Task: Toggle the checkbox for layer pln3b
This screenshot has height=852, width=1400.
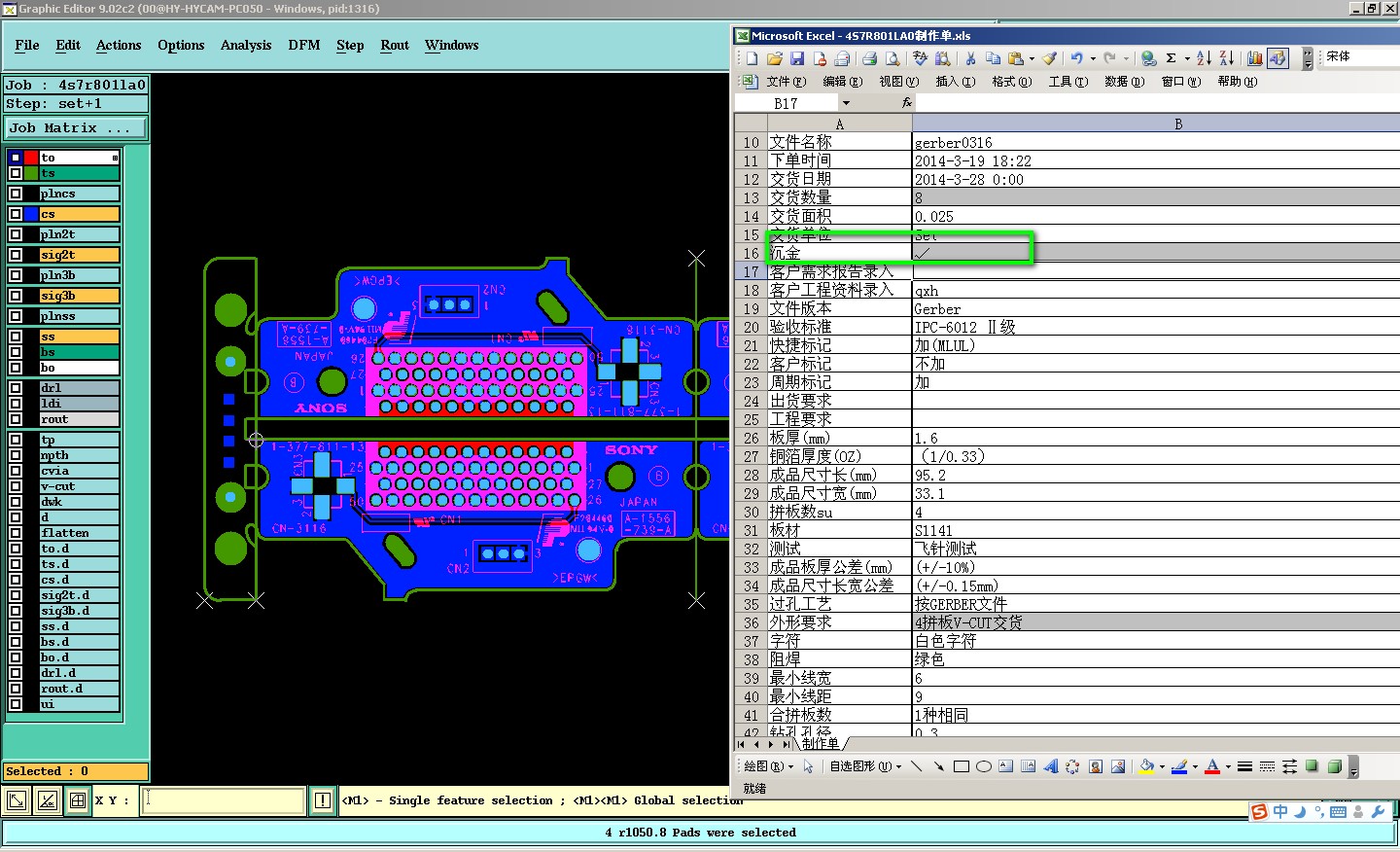Action: (x=16, y=275)
